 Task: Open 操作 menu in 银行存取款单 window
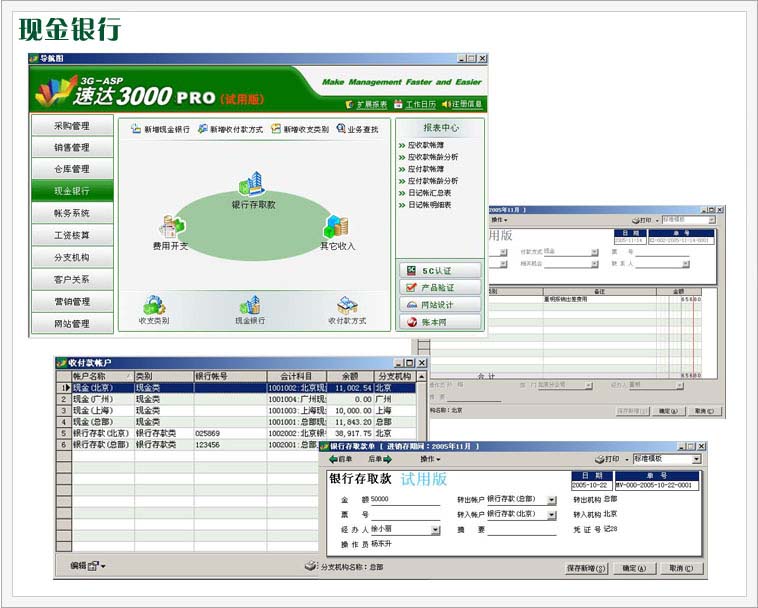pyautogui.click(x=430, y=459)
